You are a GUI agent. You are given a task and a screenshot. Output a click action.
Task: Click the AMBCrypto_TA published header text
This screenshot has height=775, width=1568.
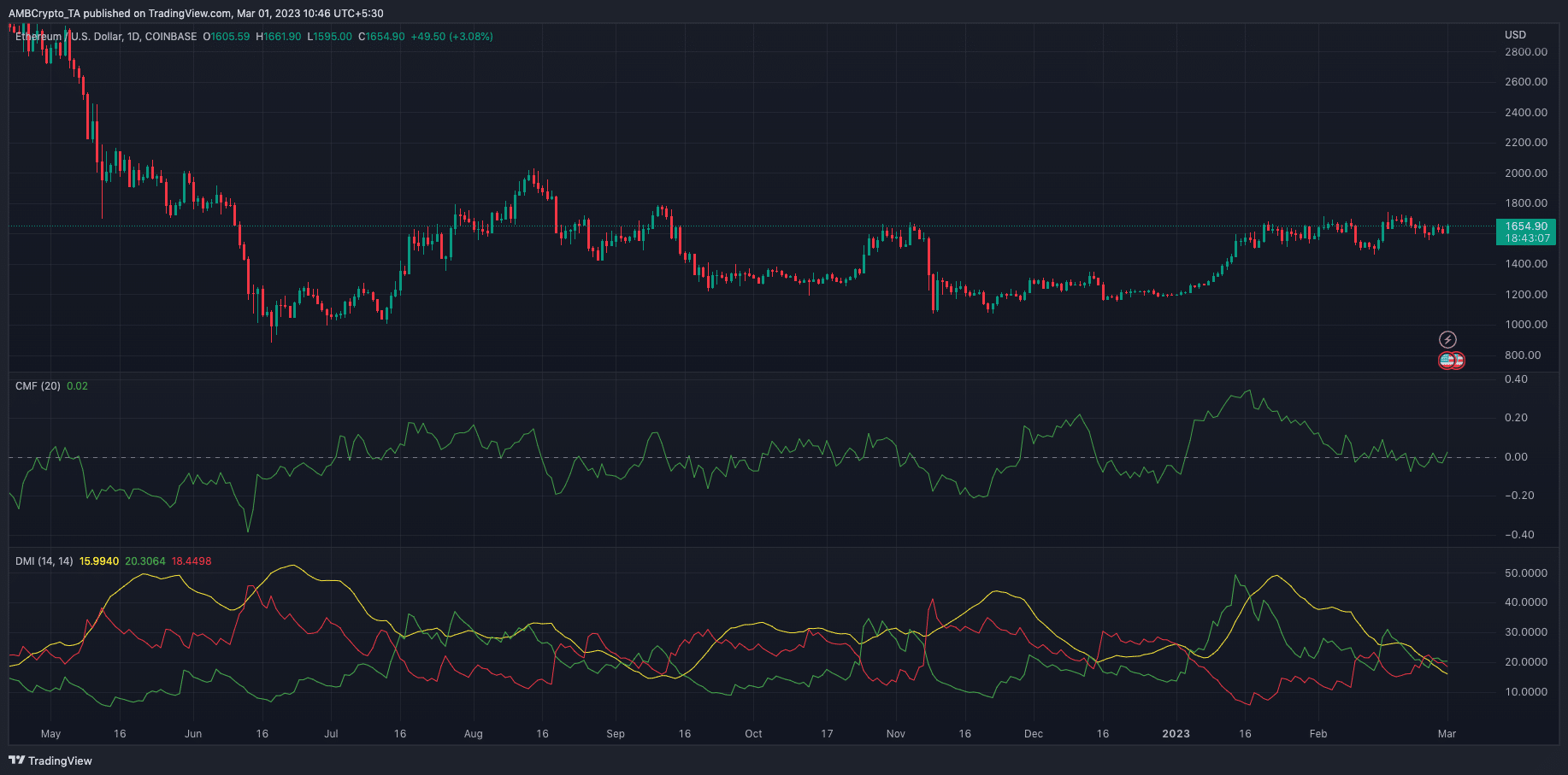(x=196, y=14)
